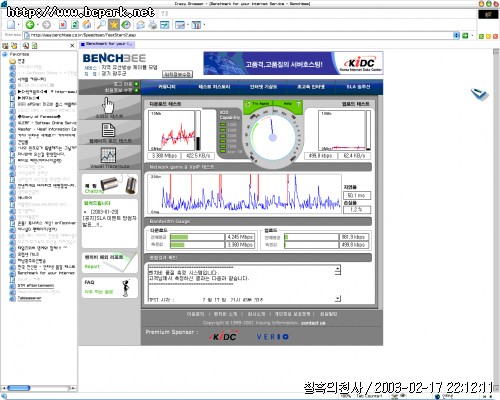
Task: Click the Try Again button on gauge
Action: pos(258,104)
